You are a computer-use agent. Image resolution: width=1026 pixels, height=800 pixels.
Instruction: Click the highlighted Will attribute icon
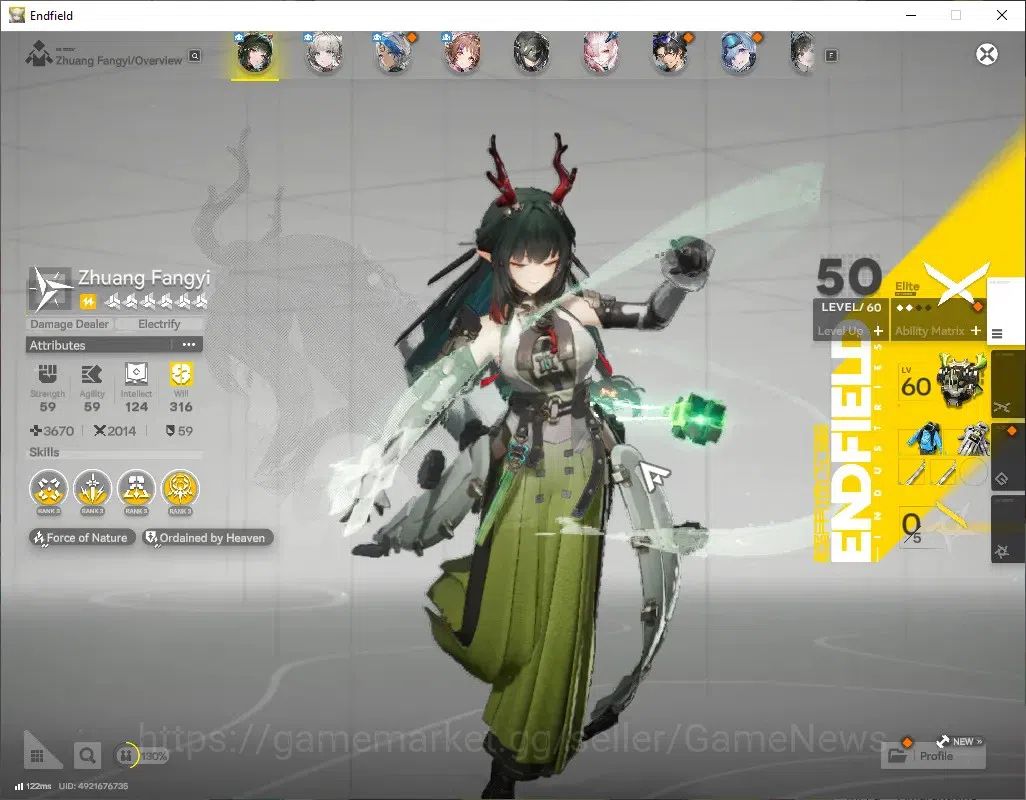click(x=181, y=374)
